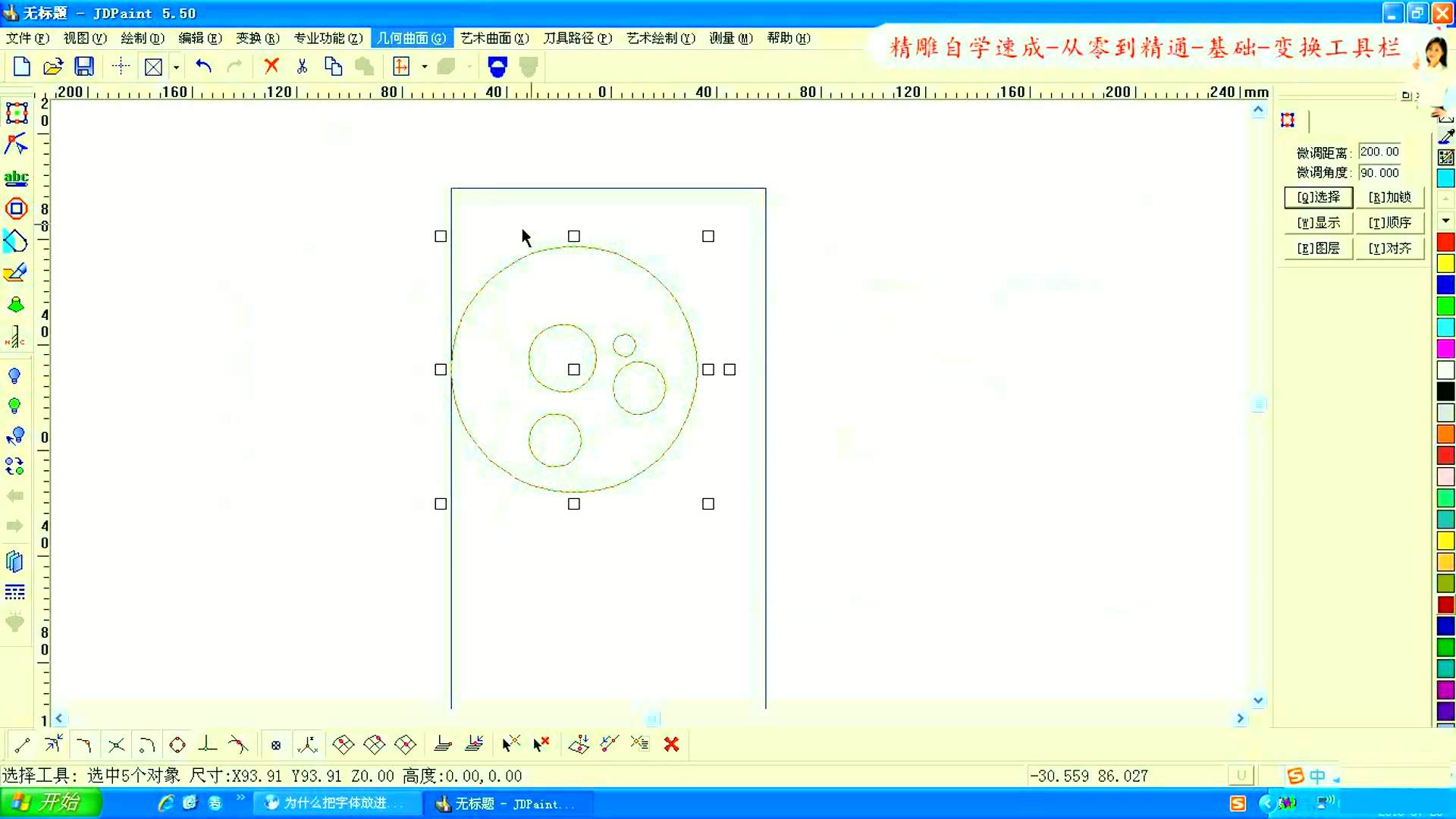Viewport: 1456px width, 819px height.
Task: Click the eyedropper color pick icon in right panel
Action: click(1445, 136)
